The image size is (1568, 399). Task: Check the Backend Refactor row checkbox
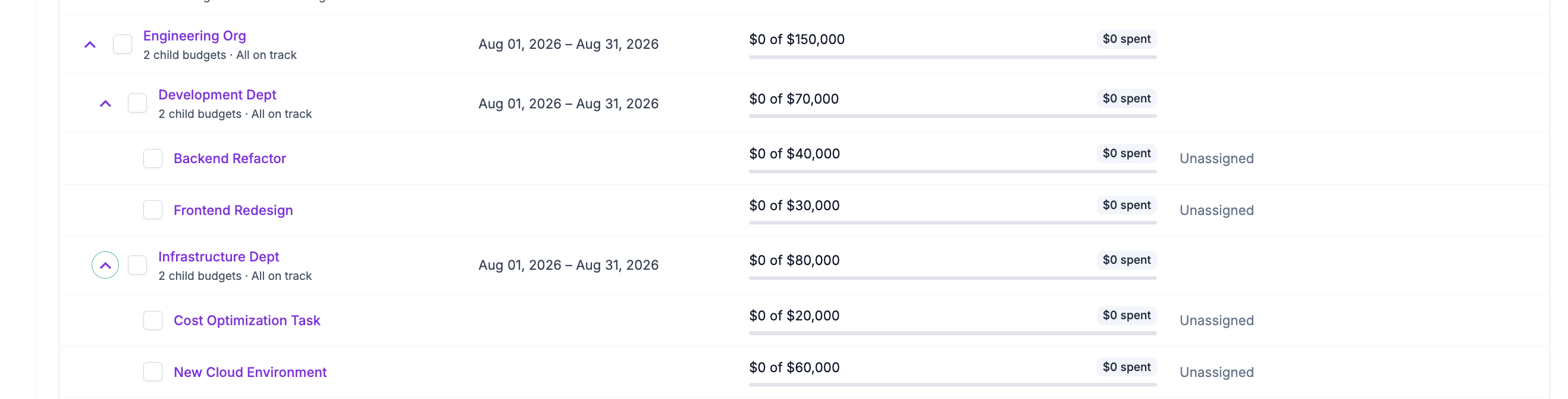tap(153, 158)
